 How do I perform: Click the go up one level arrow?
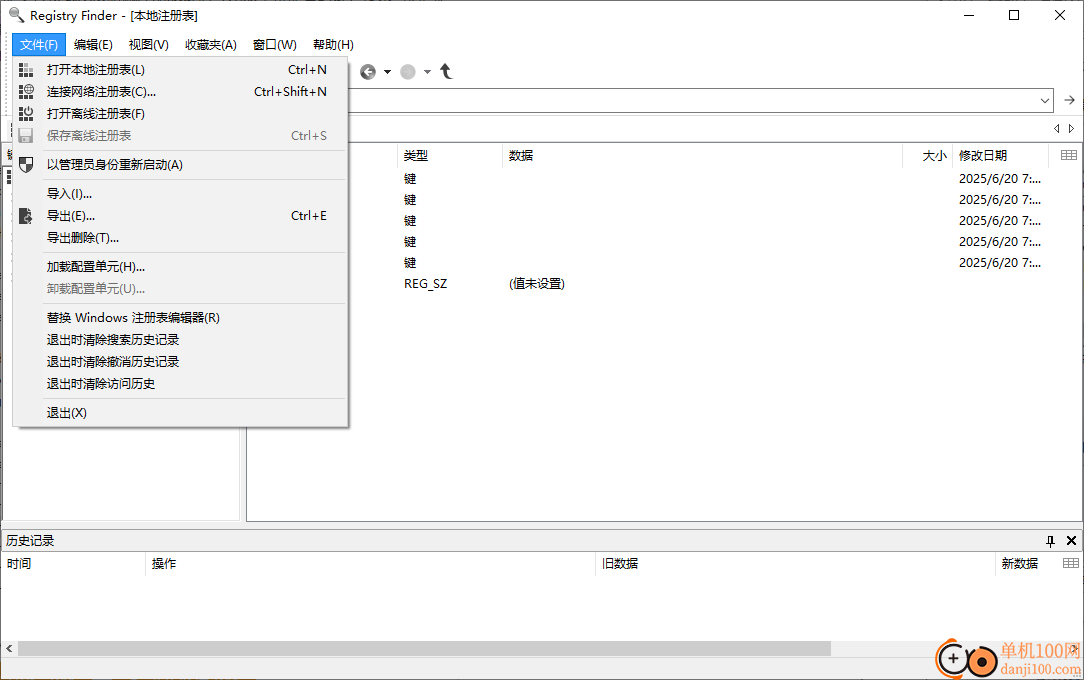pyautogui.click(x=447, y=71)
